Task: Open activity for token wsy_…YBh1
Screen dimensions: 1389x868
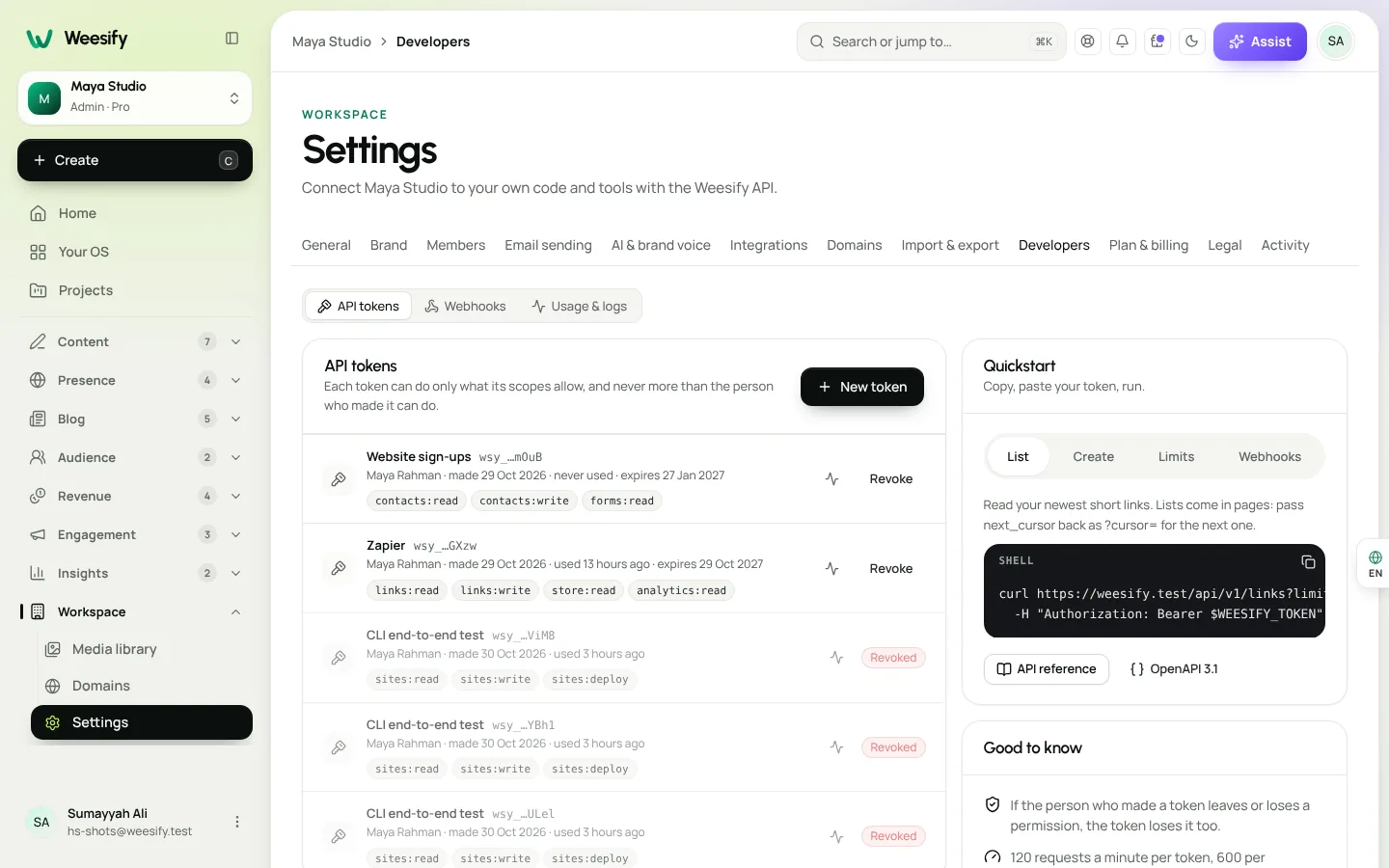Action: pos(836,747)
